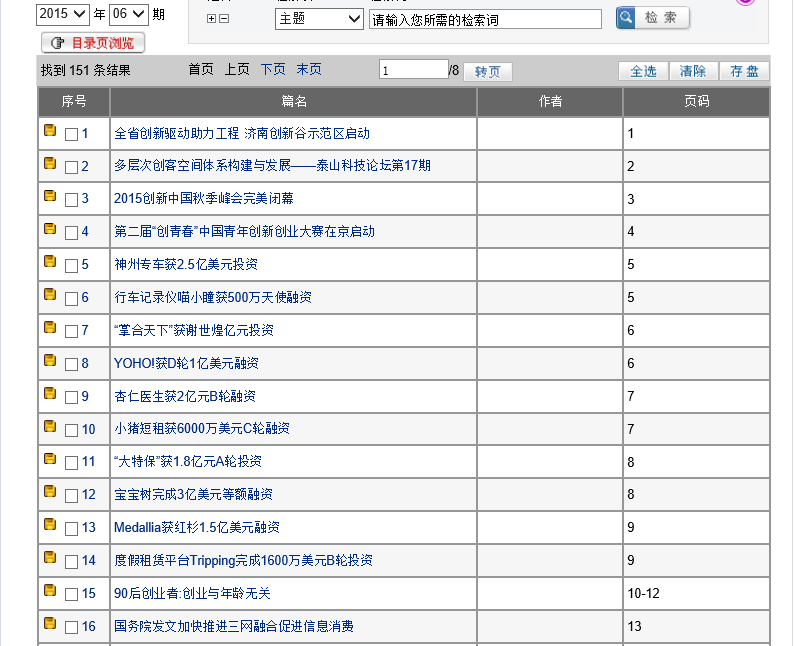Click the 检索 search button
This screenshot has width=794, height=646.
pos(652,18)
